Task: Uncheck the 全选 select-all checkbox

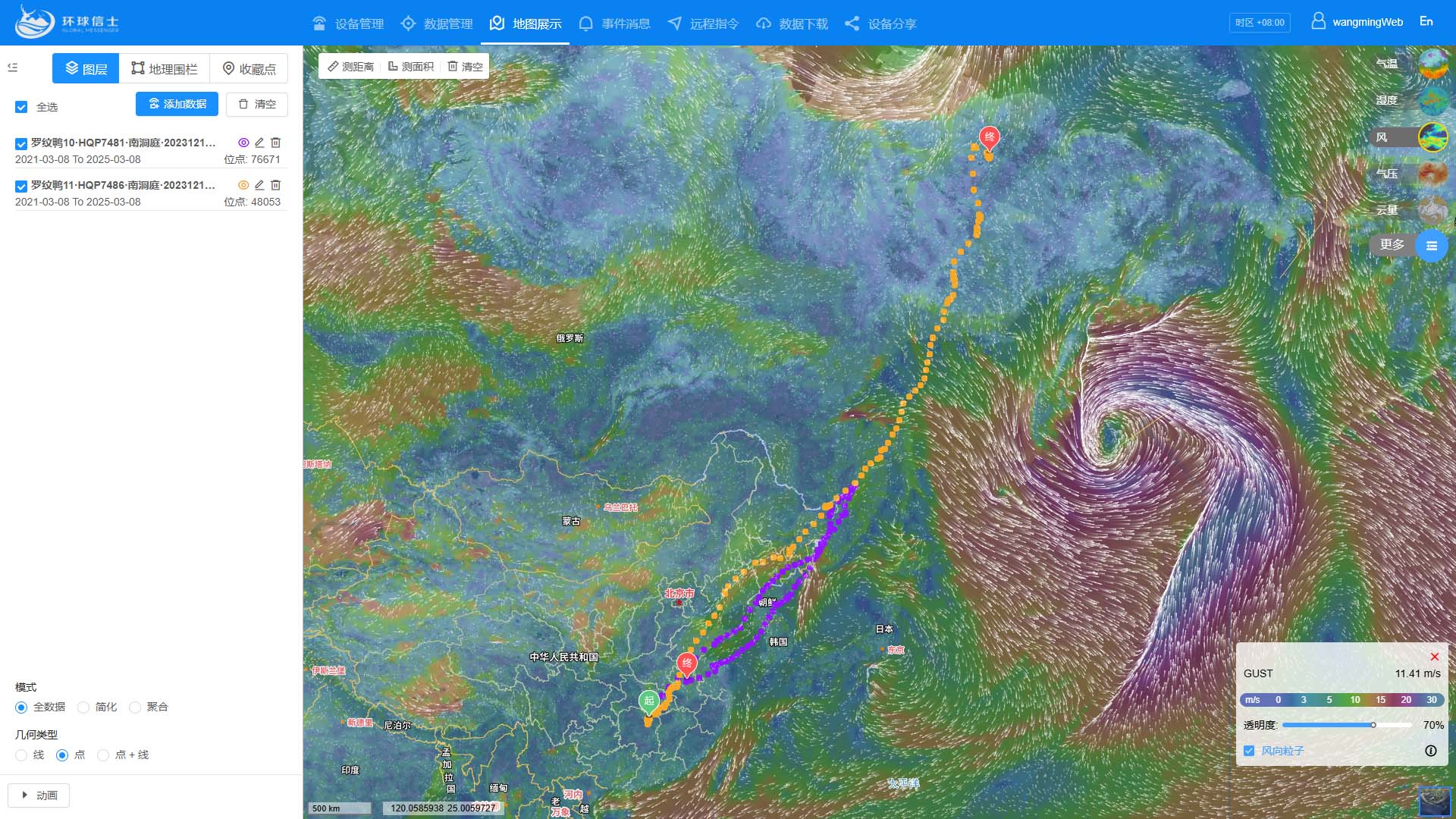Action: [x=21, y=107]
